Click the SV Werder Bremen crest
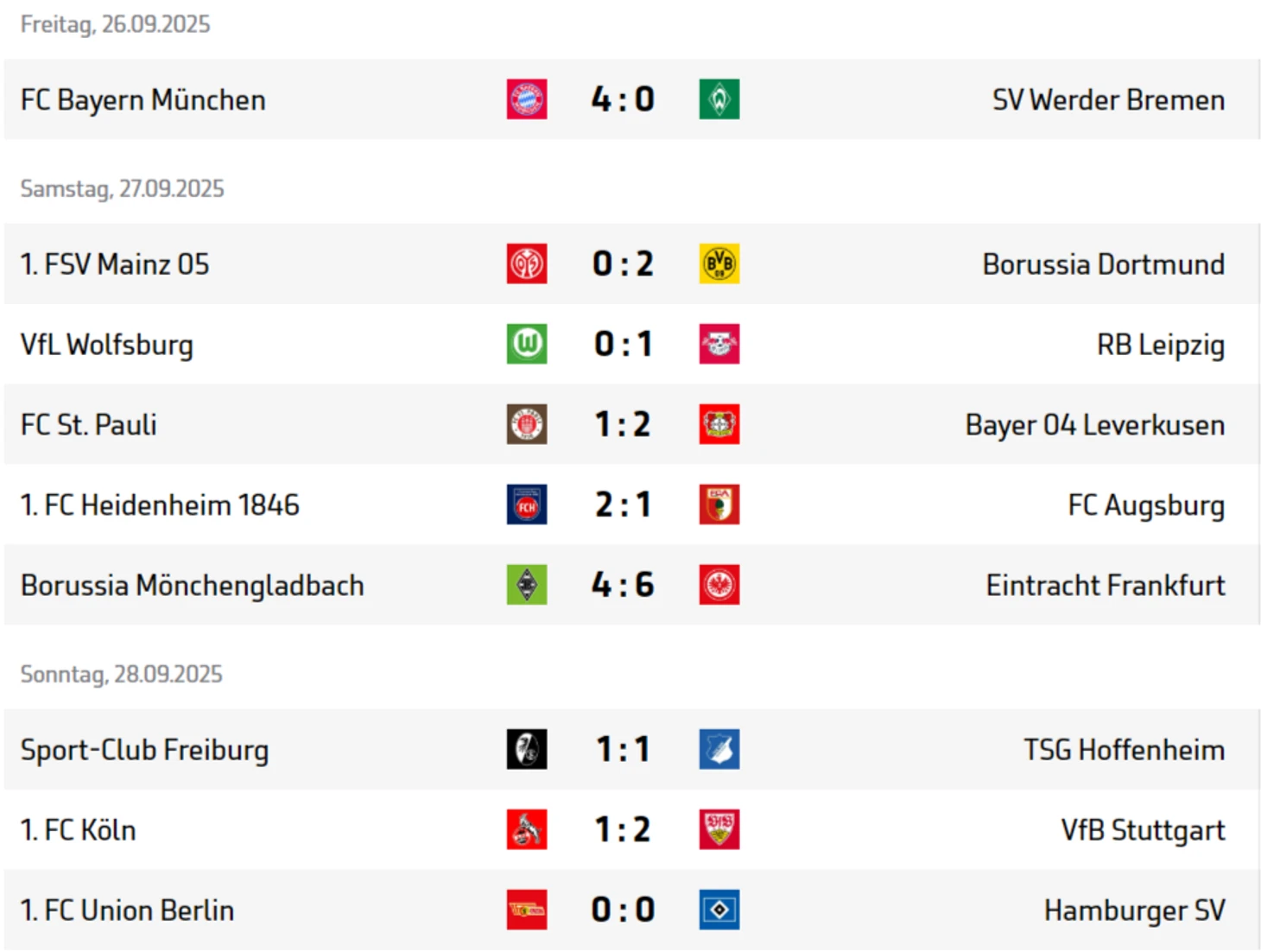This screenshot has width=1261, height=952. coord(719,99)
